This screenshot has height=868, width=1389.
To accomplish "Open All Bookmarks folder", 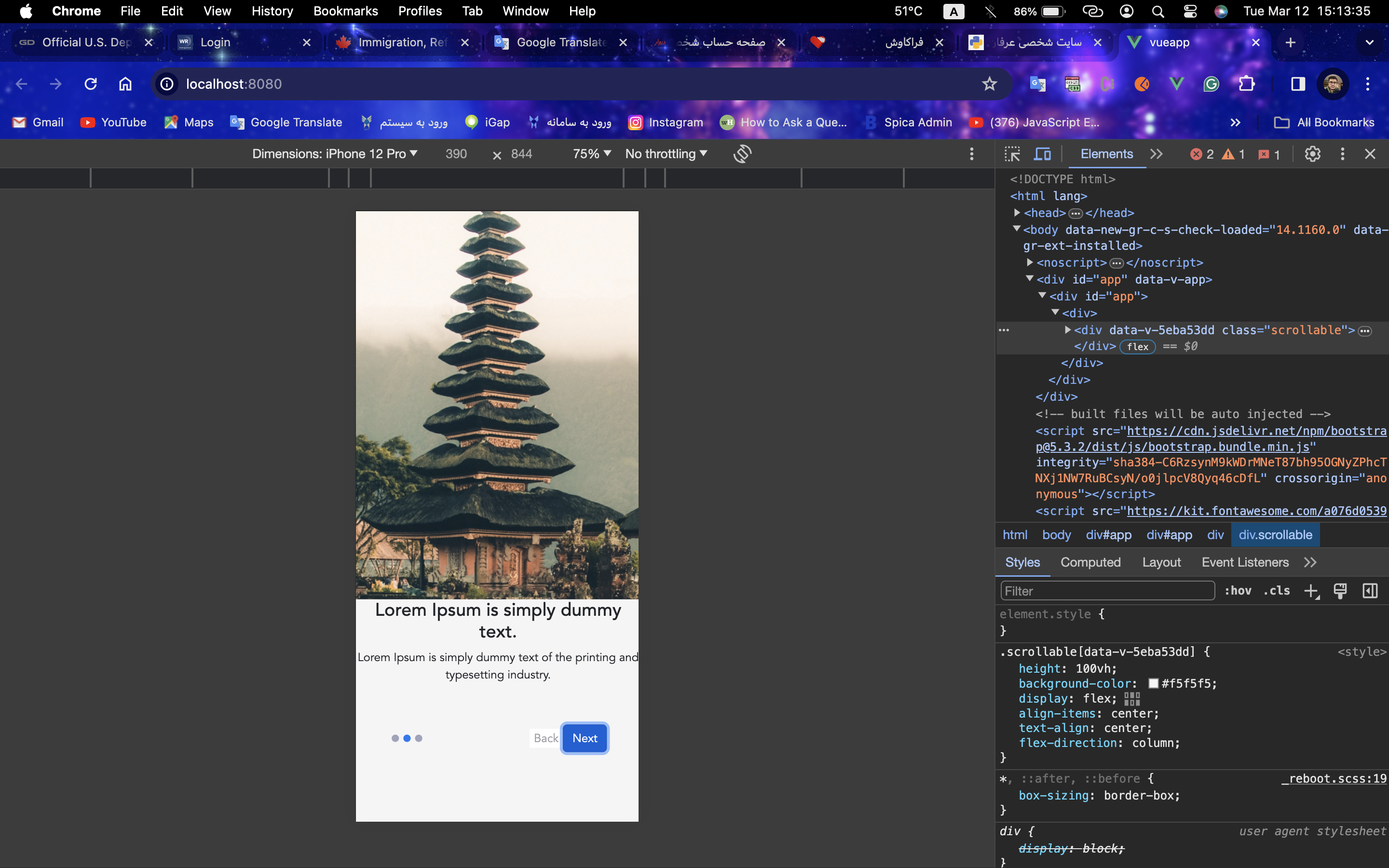I will pyautogui.click(x=1324, y=122).
